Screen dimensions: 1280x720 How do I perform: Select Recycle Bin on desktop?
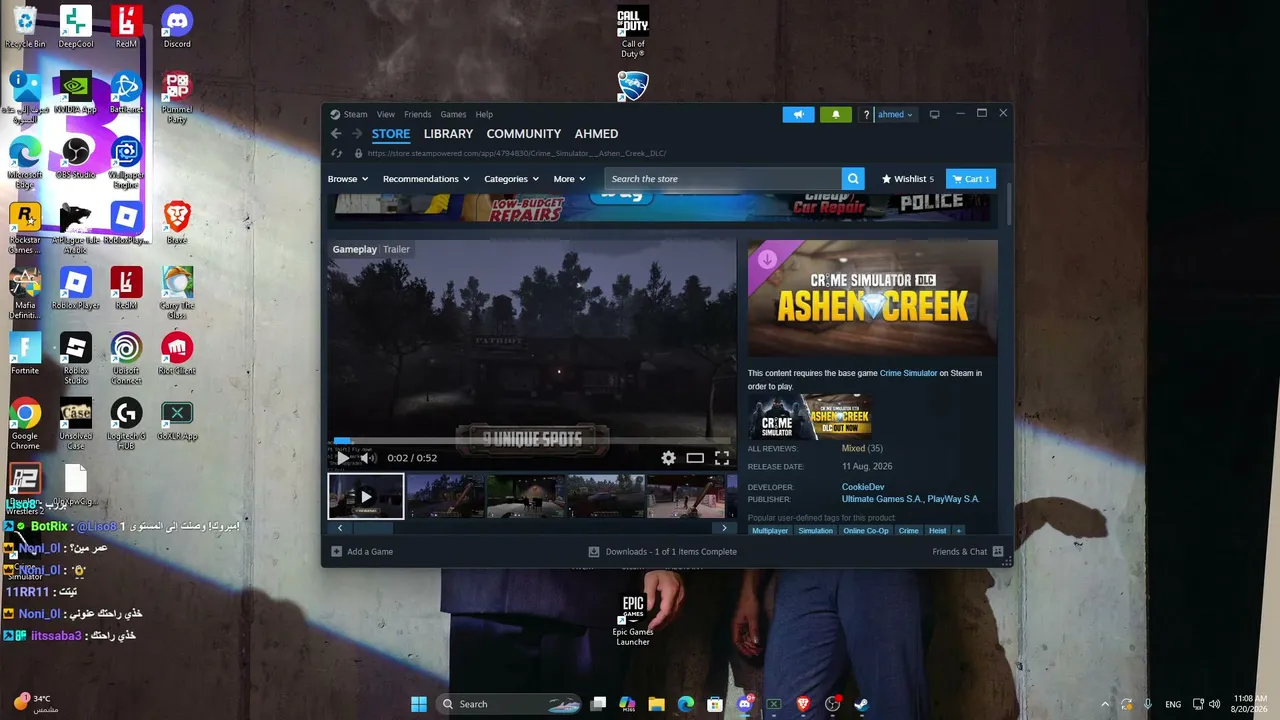[x=25, y=27]
